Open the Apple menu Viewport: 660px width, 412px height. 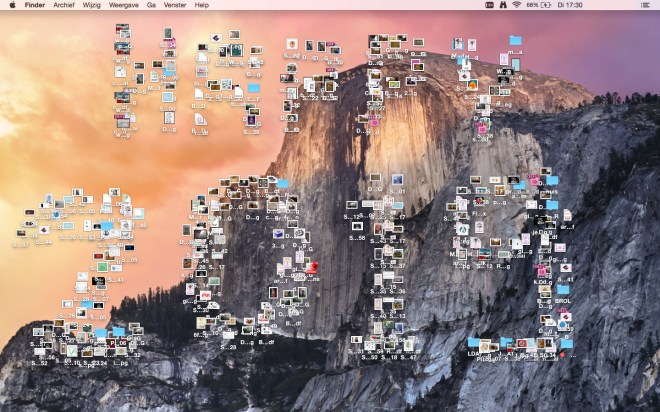(x=13, y=5)
